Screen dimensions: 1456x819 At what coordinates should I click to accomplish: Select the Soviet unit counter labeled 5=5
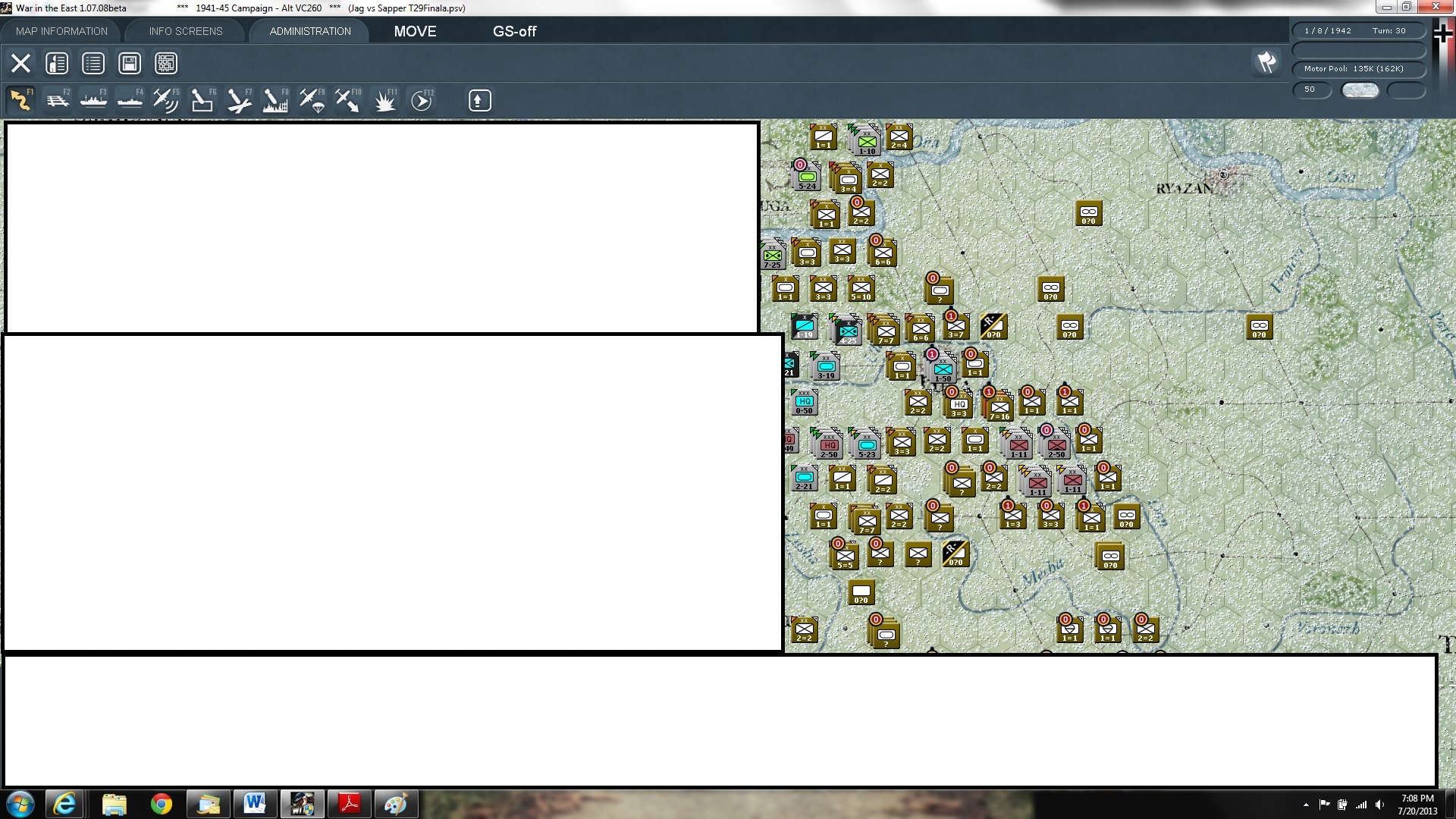845,557
